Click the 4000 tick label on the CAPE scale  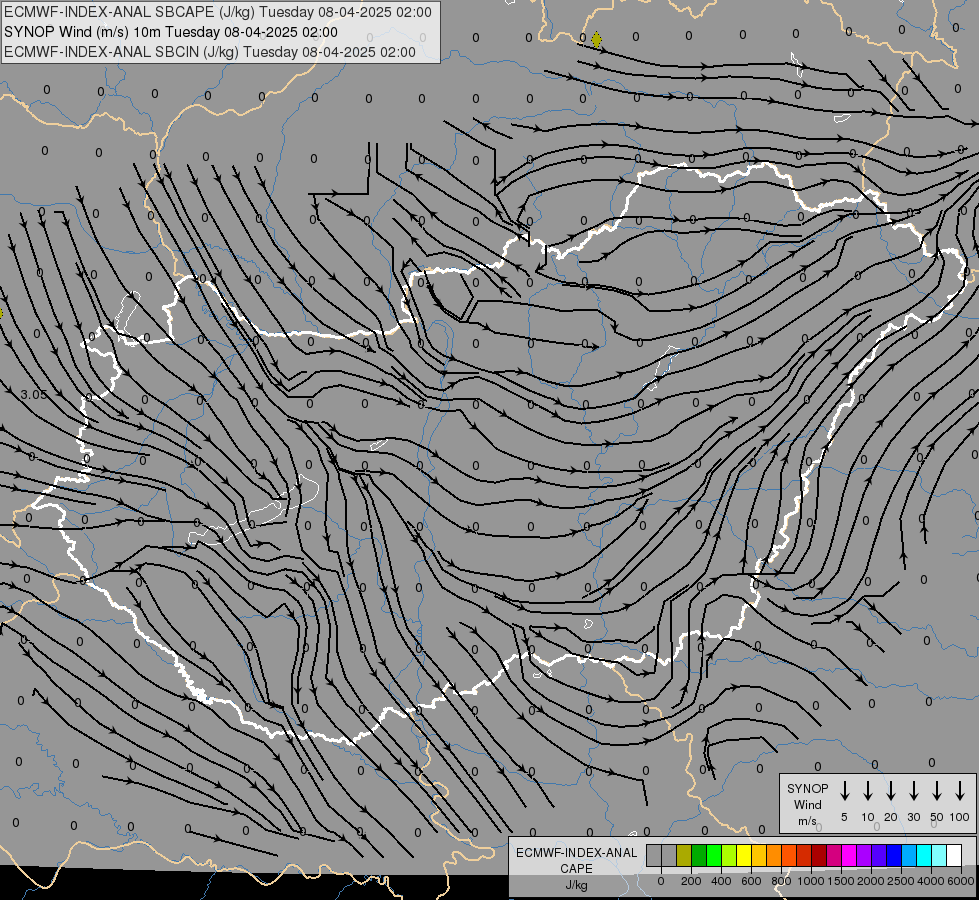(931, 881)
